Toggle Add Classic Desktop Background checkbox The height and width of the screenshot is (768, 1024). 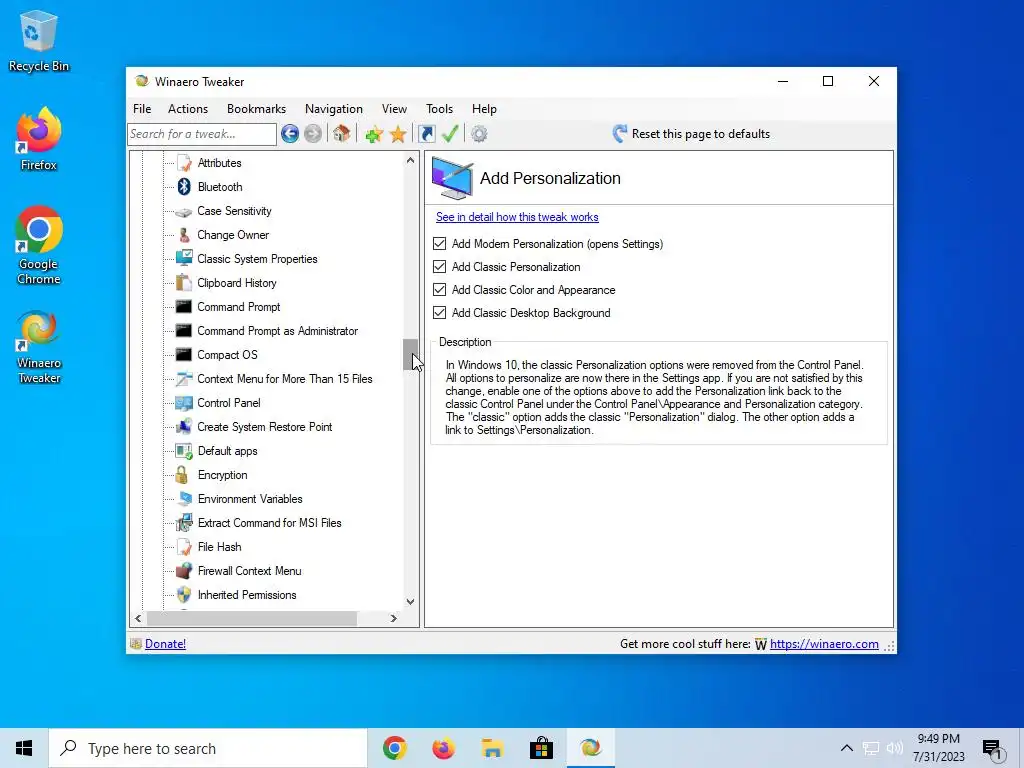coord(440,312)
